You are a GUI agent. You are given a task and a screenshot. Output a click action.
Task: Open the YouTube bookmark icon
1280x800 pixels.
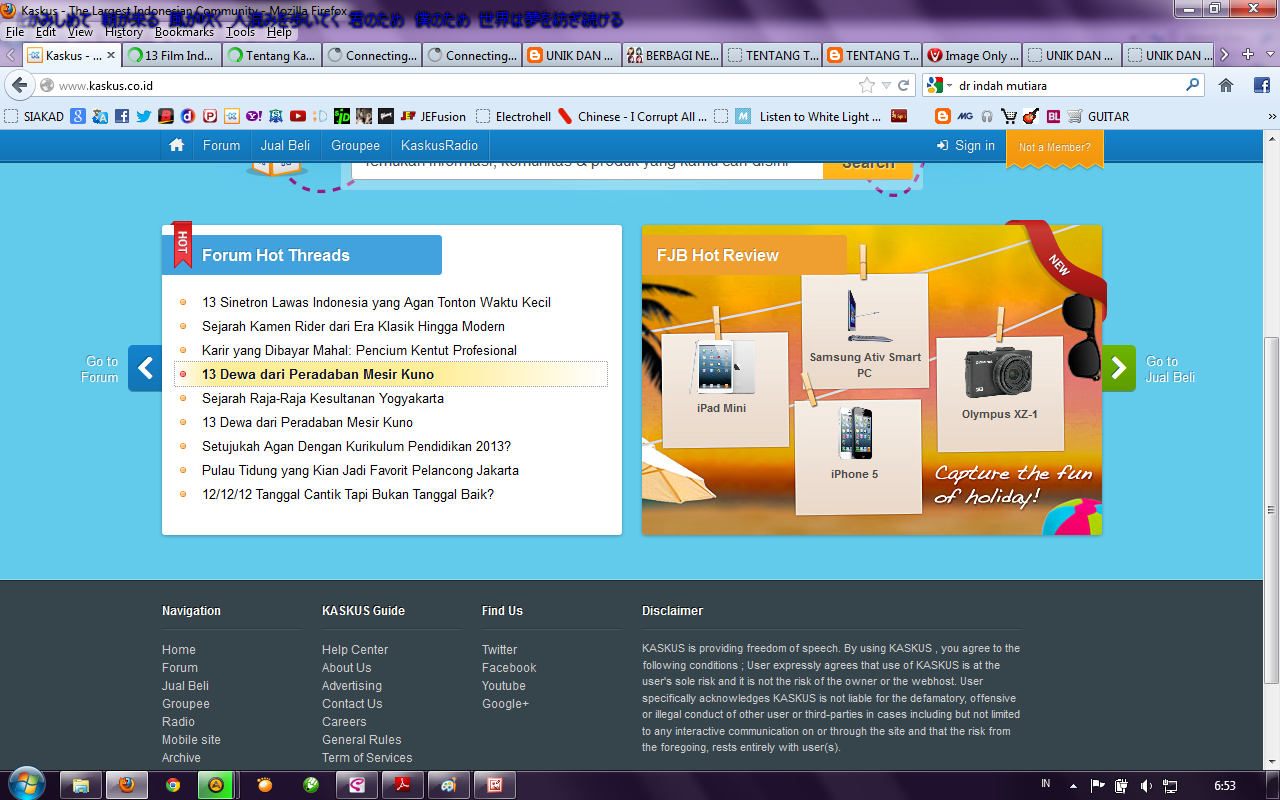point(298,116)
